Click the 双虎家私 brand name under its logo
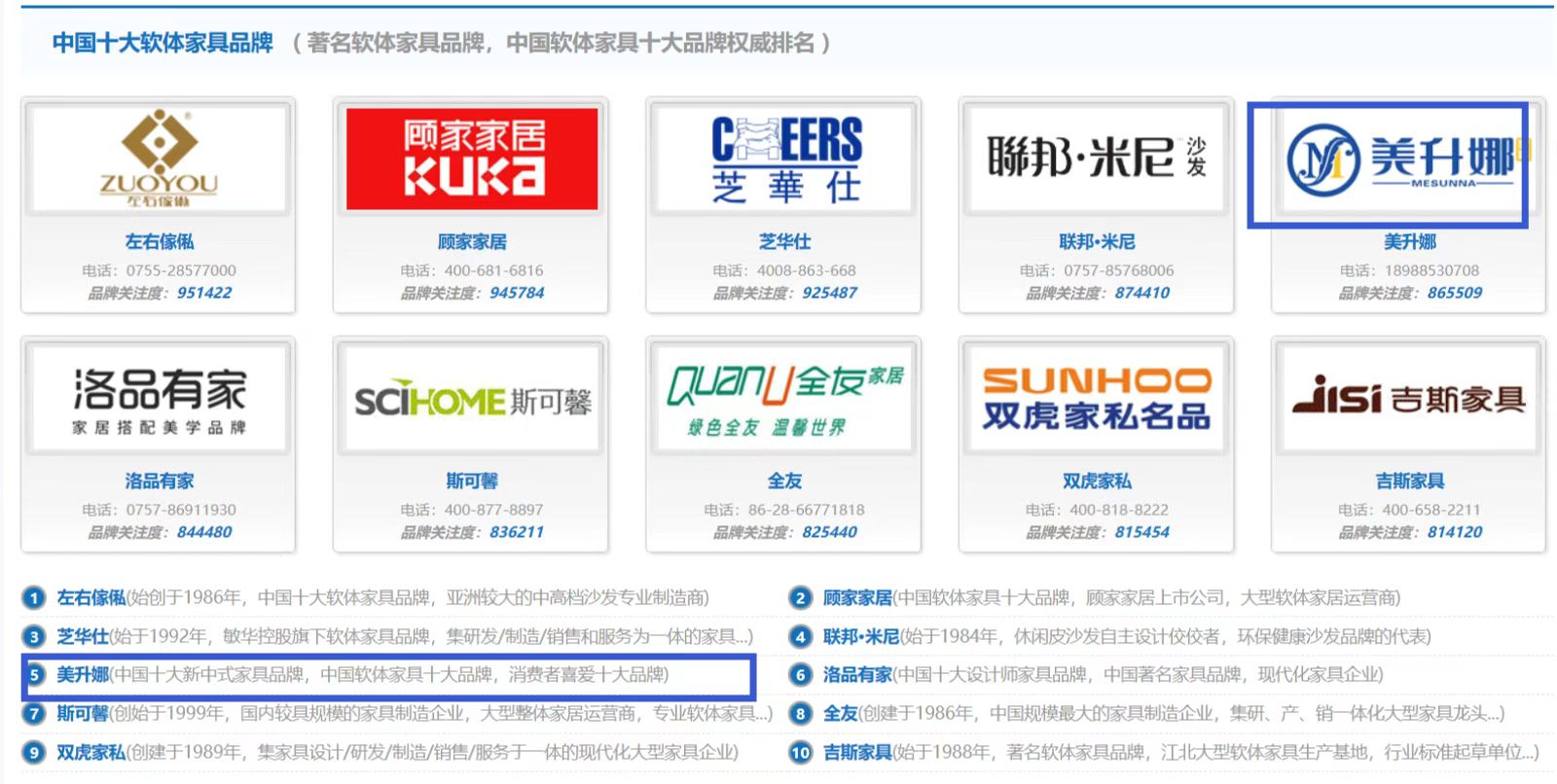Image resolution: width=1557 pixels, height=784 pixels. coord(1097,481)
